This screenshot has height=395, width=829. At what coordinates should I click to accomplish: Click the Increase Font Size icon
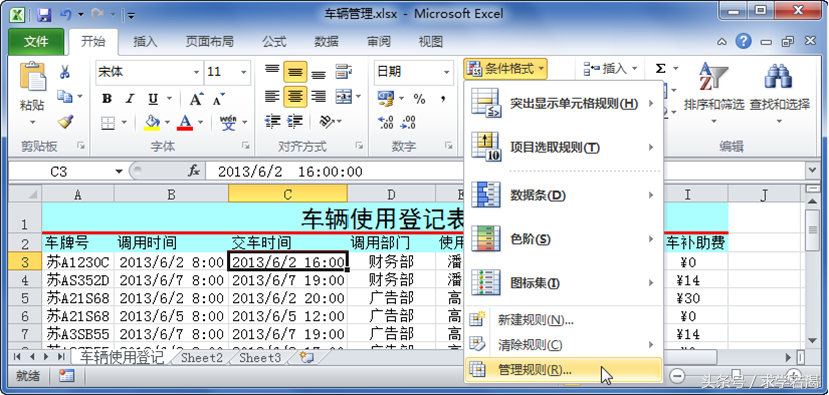(196, 98)
